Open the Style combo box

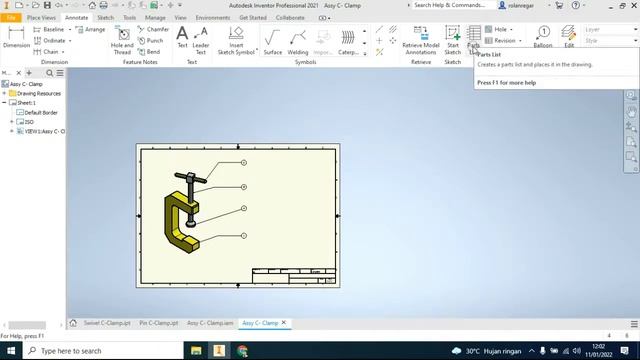(x=611, y=40)
